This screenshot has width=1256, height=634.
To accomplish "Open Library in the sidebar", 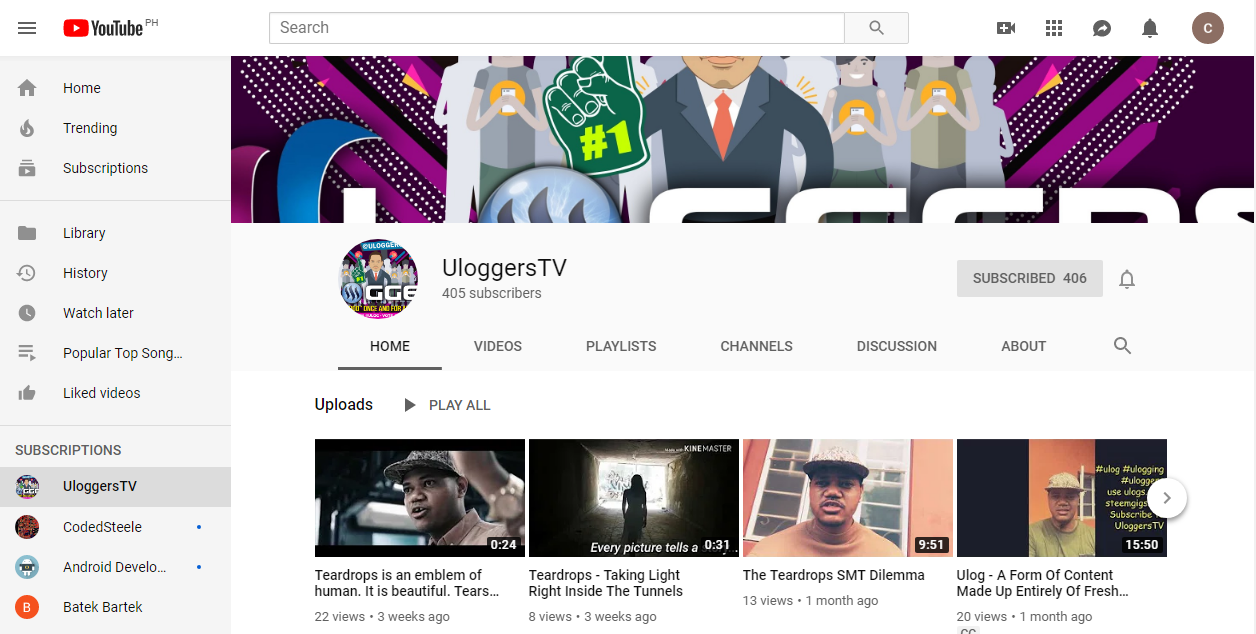I will coord(115,233).
